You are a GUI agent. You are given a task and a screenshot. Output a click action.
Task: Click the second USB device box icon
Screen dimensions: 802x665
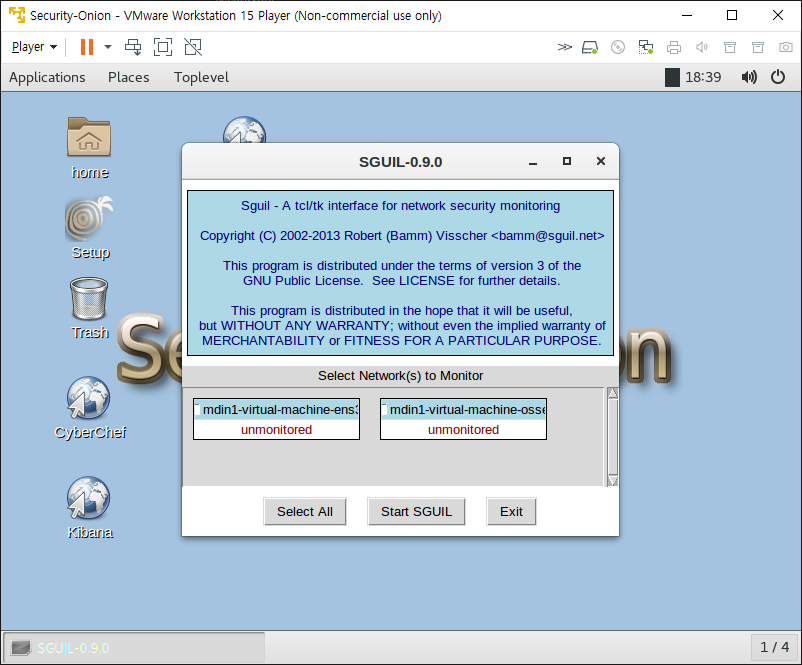pos(758,48)
